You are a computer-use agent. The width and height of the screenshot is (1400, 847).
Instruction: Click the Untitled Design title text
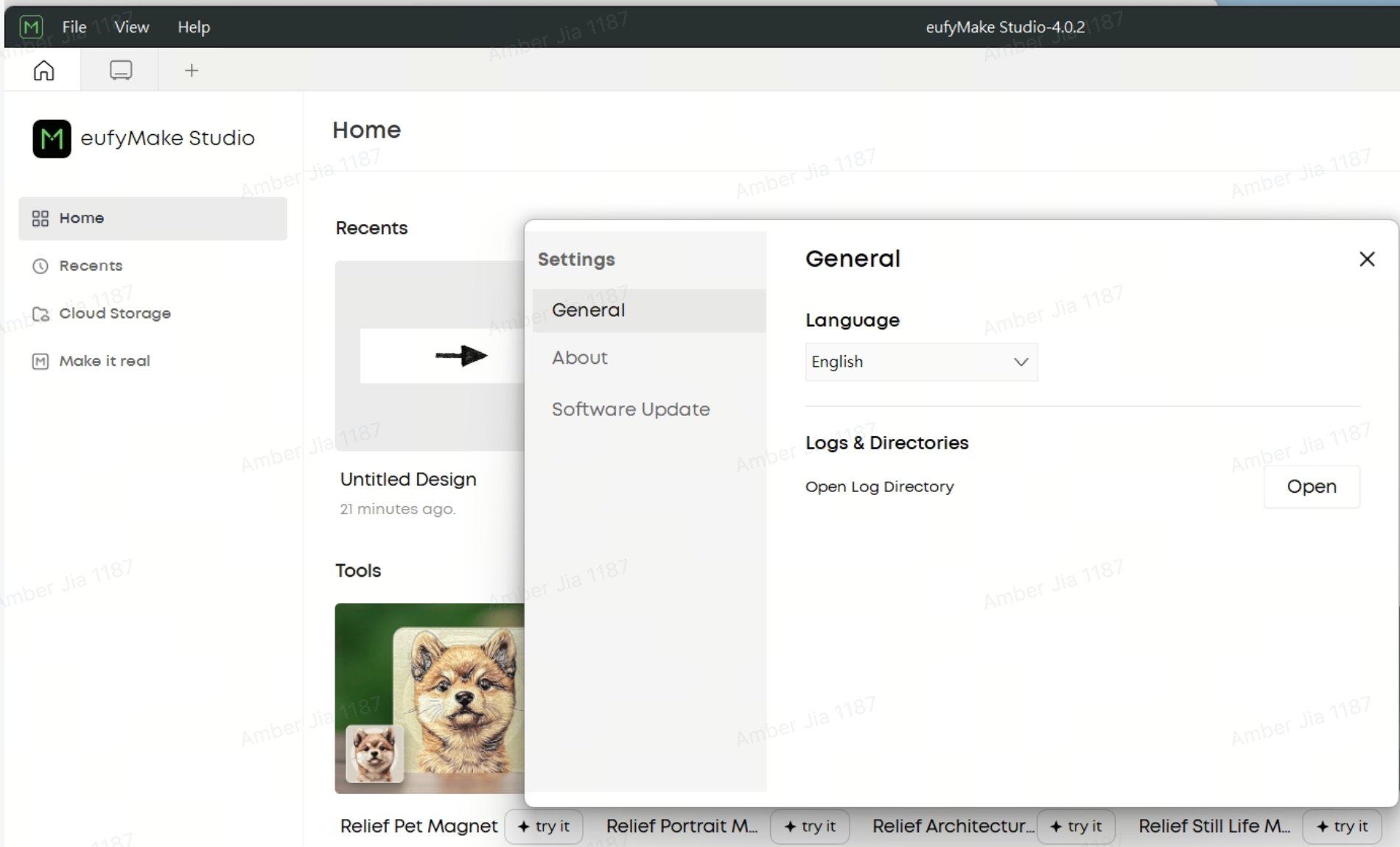[x=408, y=479]
